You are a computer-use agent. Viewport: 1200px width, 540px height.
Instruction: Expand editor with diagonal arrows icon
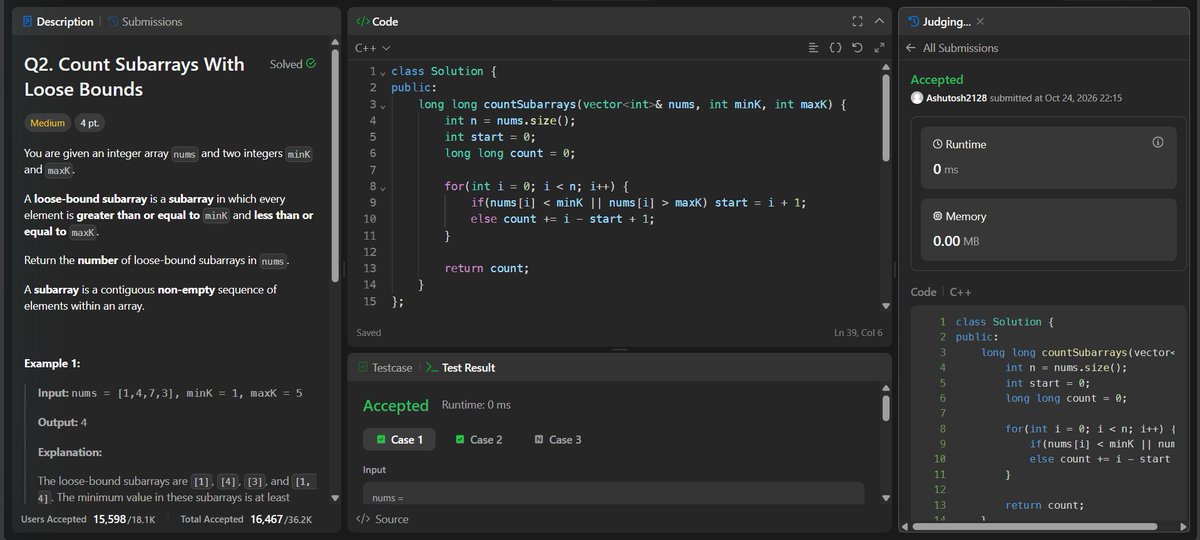pyautogui.click(x=879, y=47)
